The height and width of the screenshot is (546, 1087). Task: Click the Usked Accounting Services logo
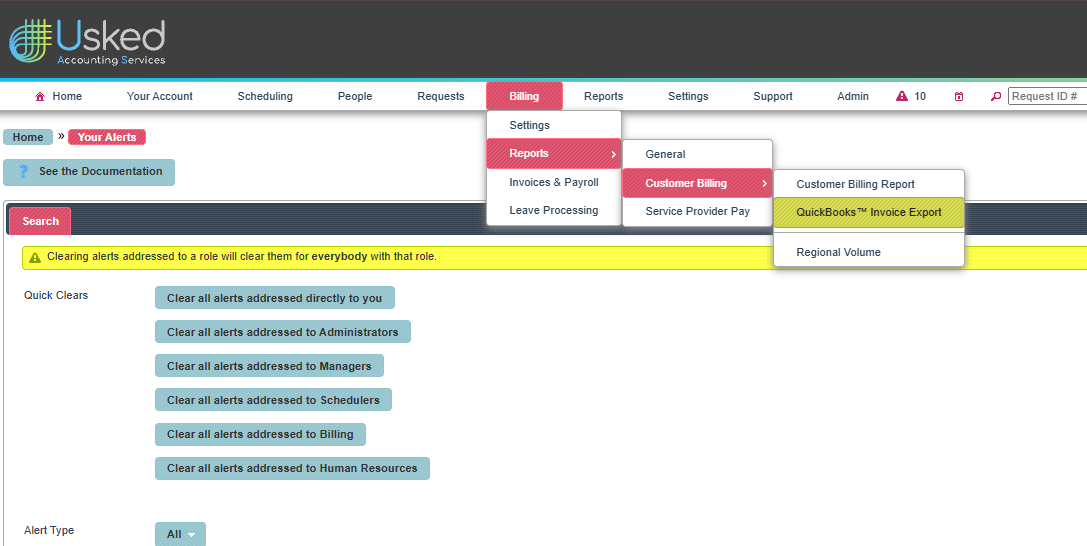click(x=87, y=42)
